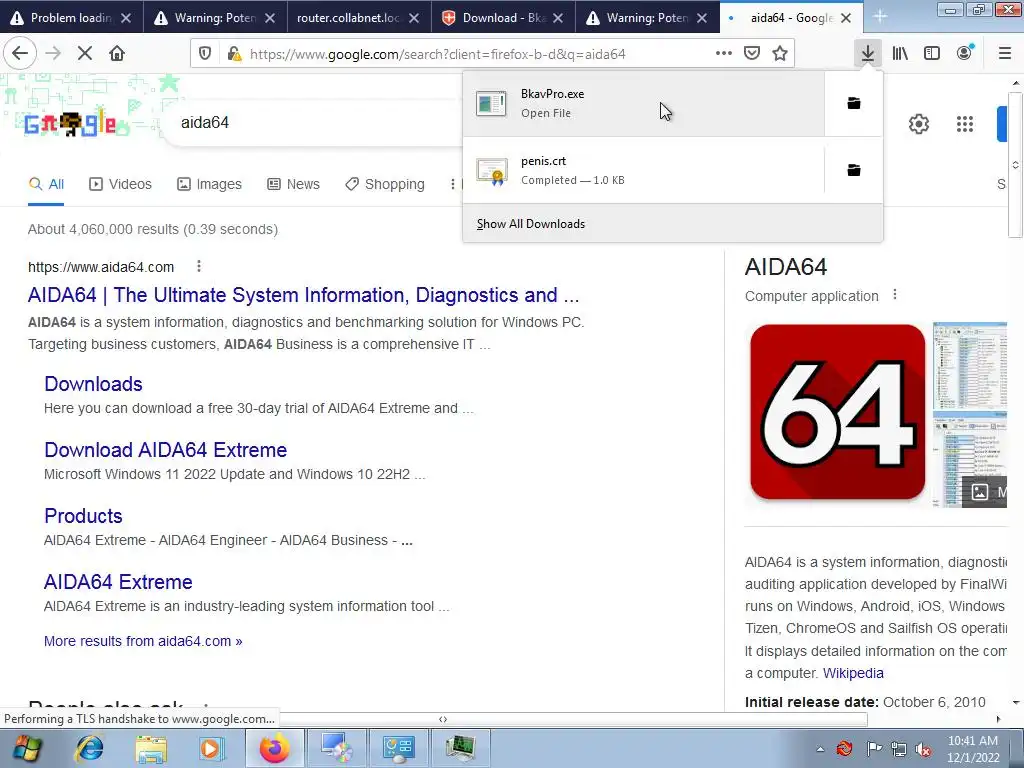Open the AIDA64 Extreme sitelink
1024x768 pixels.
(x=118, y=582)
